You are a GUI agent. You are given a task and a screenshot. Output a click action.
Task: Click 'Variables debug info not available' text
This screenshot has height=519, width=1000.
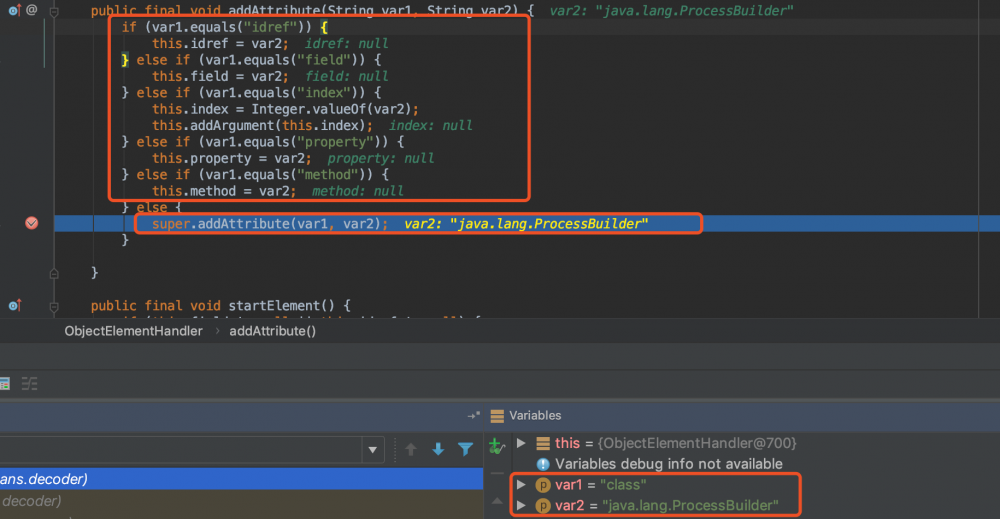[x=668, y=464]
